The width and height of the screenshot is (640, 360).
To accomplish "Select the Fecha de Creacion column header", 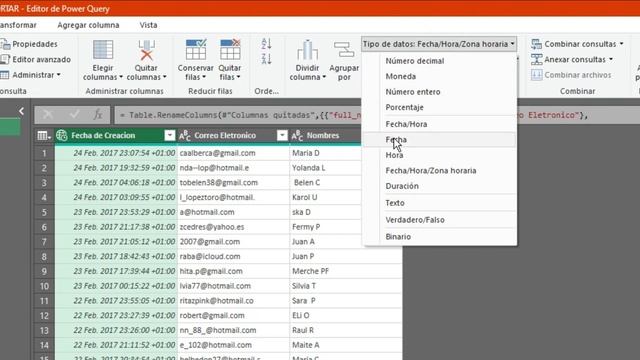I will point(103,136).
